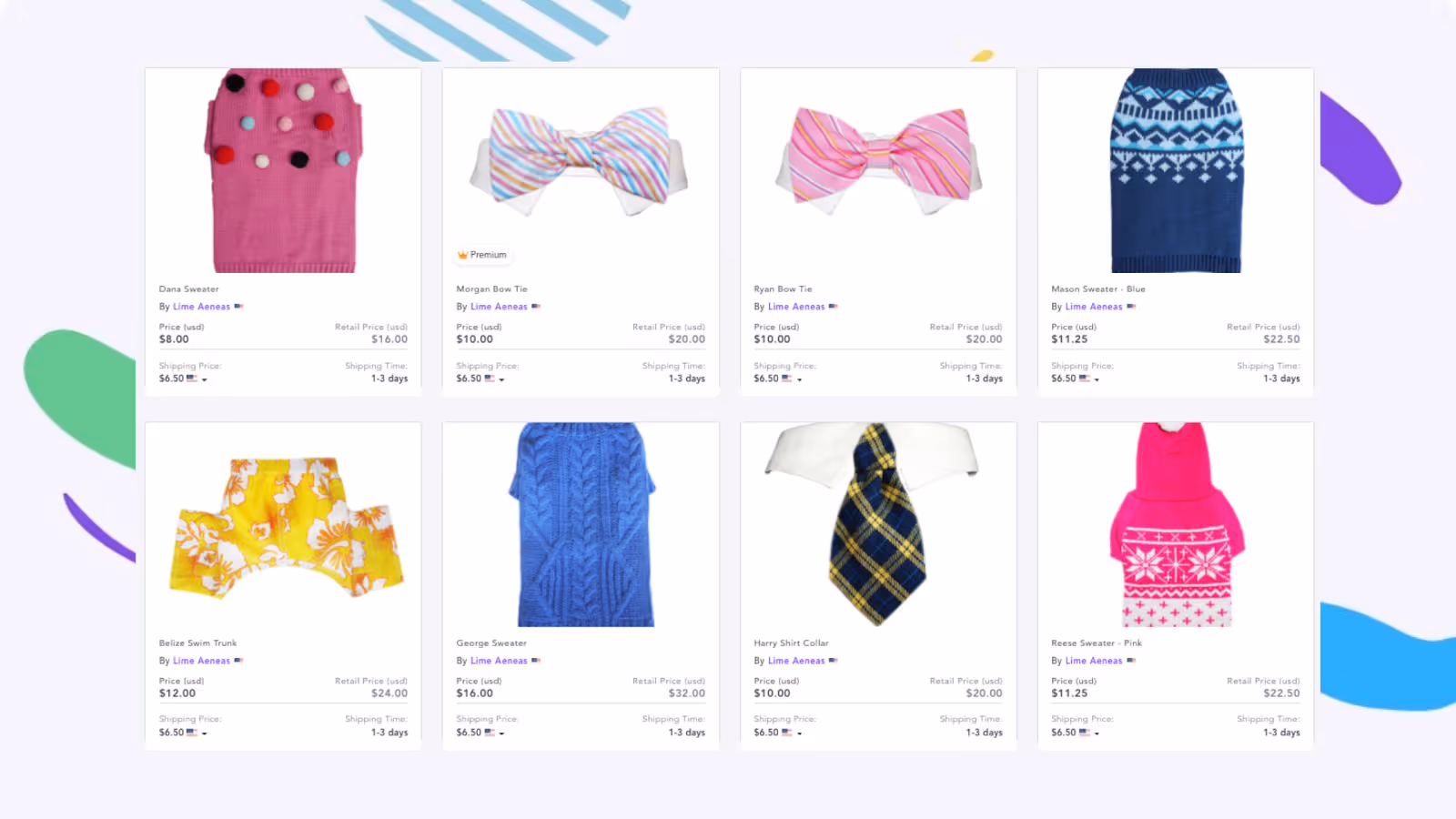Open the Mason Sweater - Blue product image
Viewport: 1456px width, 819px height.
[x=1176, y=170]
